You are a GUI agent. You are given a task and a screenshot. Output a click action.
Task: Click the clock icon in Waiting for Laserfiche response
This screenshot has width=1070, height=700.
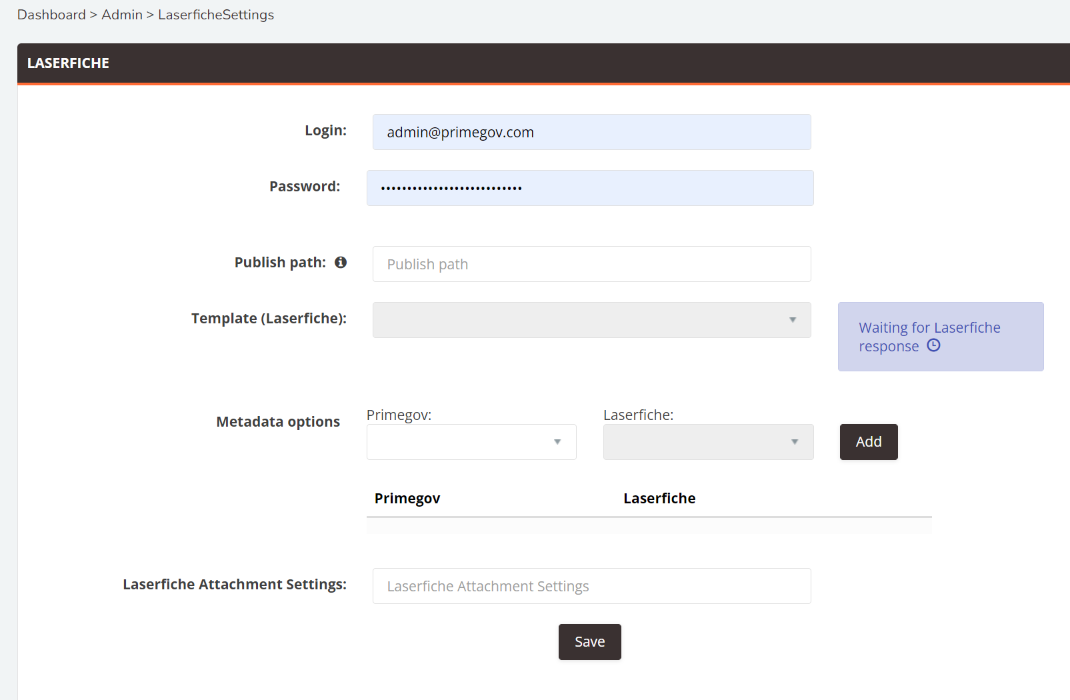click(934, 345)
